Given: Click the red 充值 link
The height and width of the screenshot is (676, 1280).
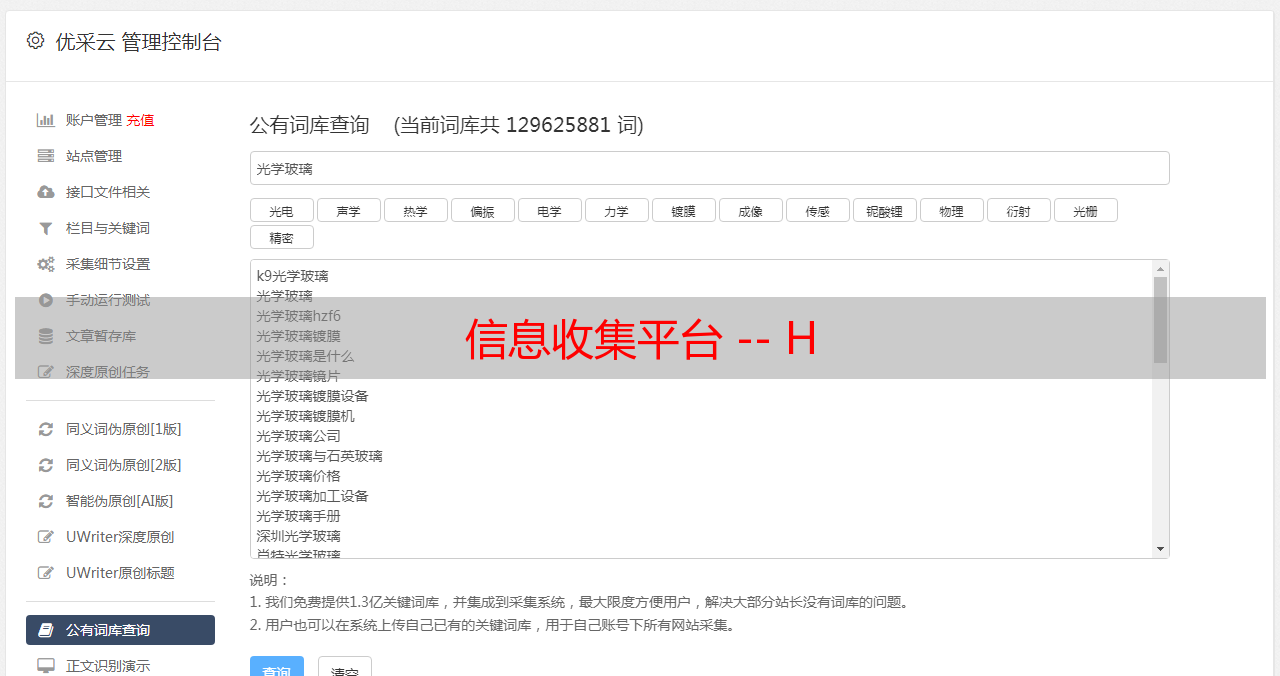Looking at the screenshot, I should point(140,120).
